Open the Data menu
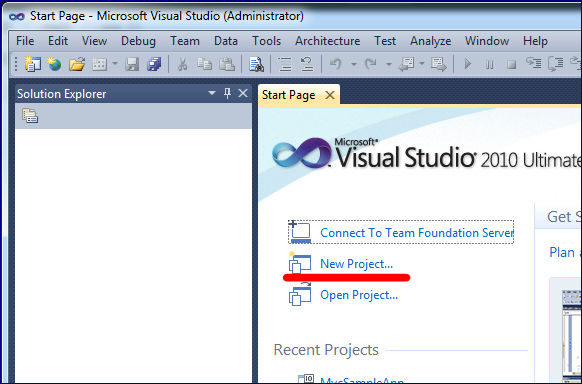The height and width of the screenshot is (384, 582). [x=226, y=41]
